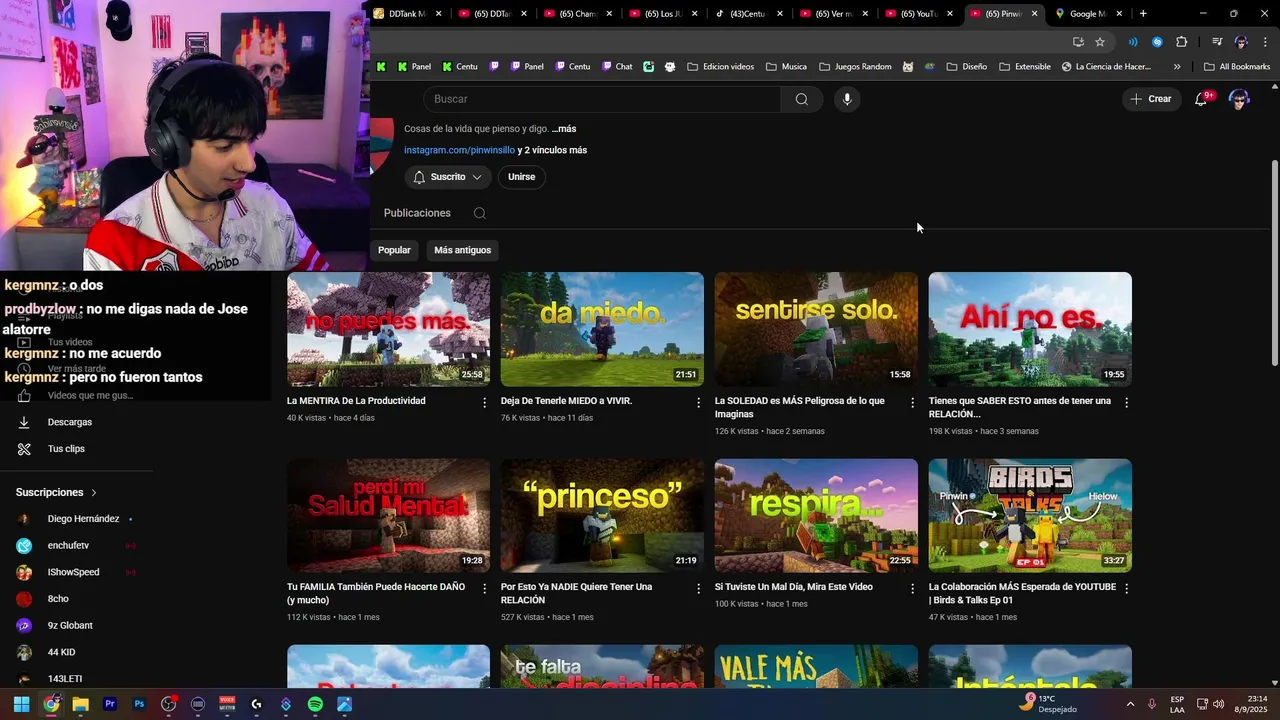Open Edicion videos bookmark folder
The image size is (1280, 720).
tap(720, 67)
